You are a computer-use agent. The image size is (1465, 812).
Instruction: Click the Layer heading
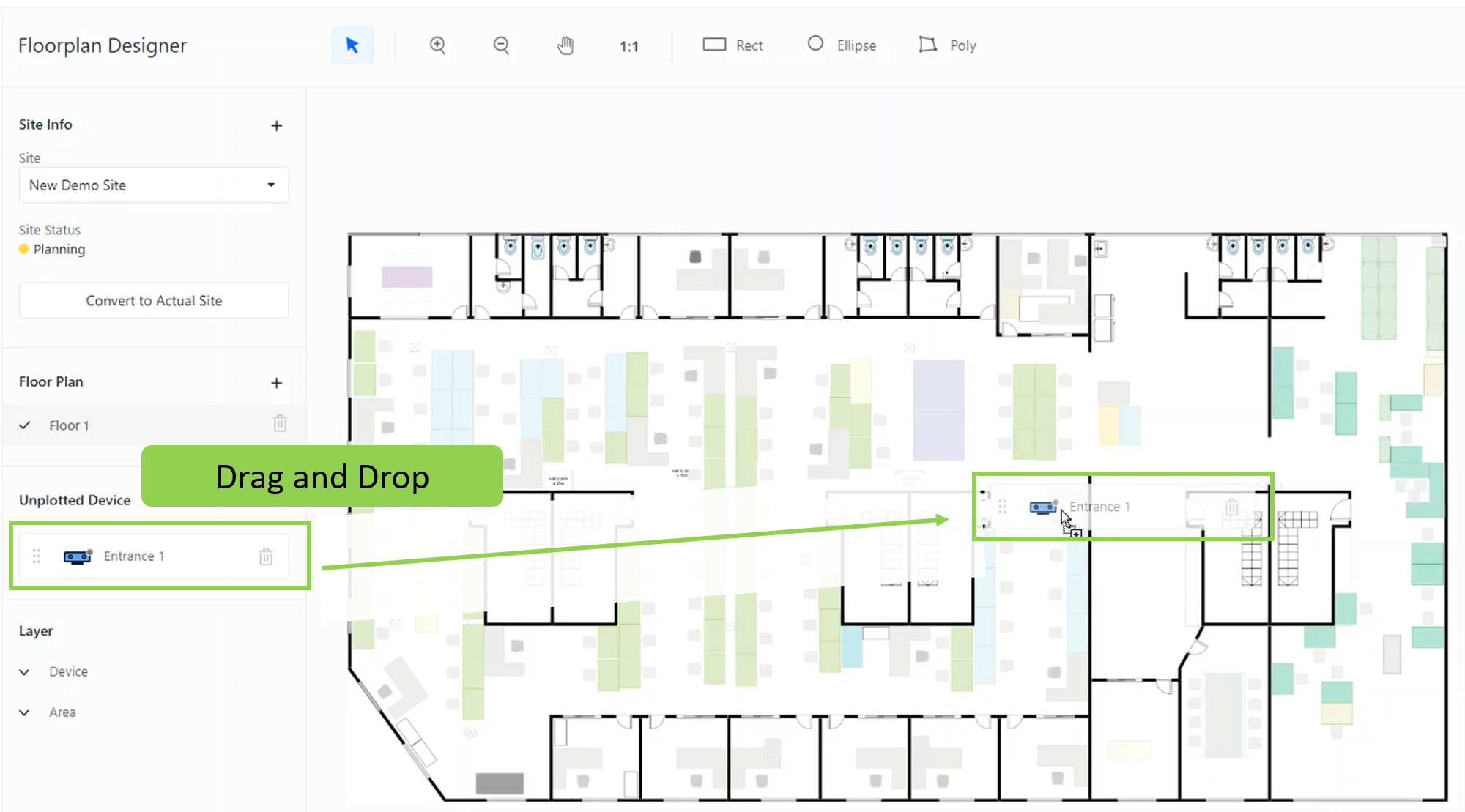click(36, 631)
